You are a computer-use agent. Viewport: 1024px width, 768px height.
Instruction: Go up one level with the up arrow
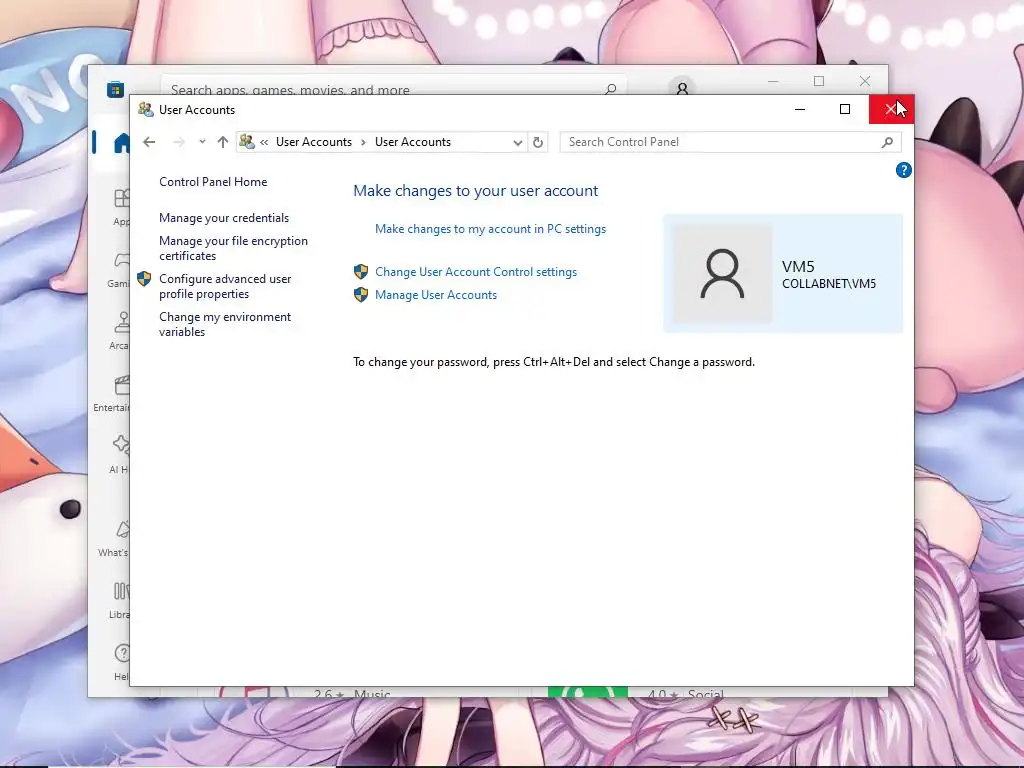coord(223,142)
